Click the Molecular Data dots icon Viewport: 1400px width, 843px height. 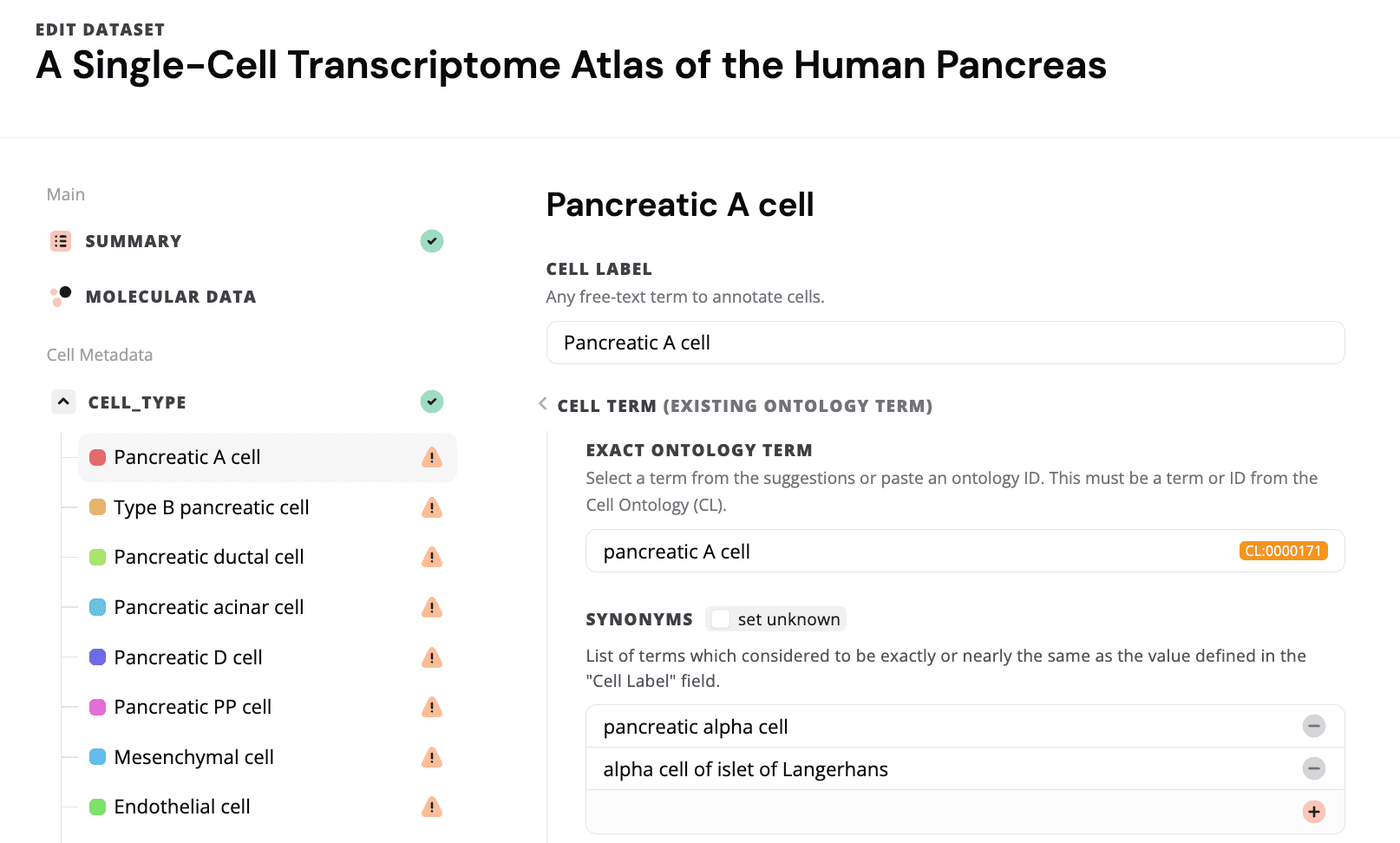click(x=60, y=296)
